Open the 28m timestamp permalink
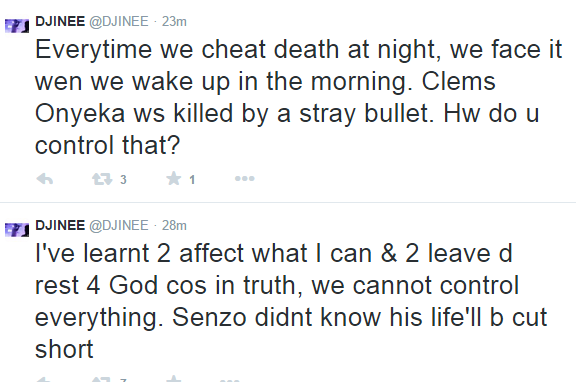This screenshot has height=382, width=576. coord(174,226)
